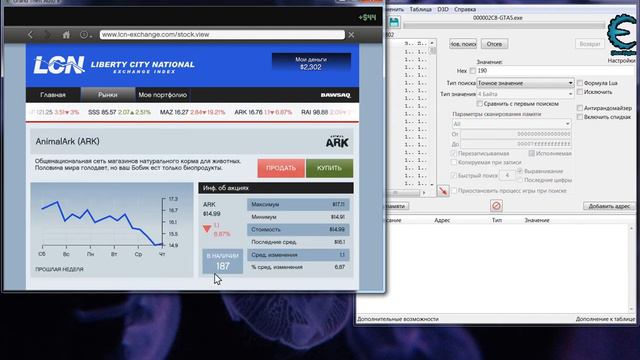The width and height of the screenshot is (640, 360).
Task: Go forward in the in-game browser
Action: [47, 35]
